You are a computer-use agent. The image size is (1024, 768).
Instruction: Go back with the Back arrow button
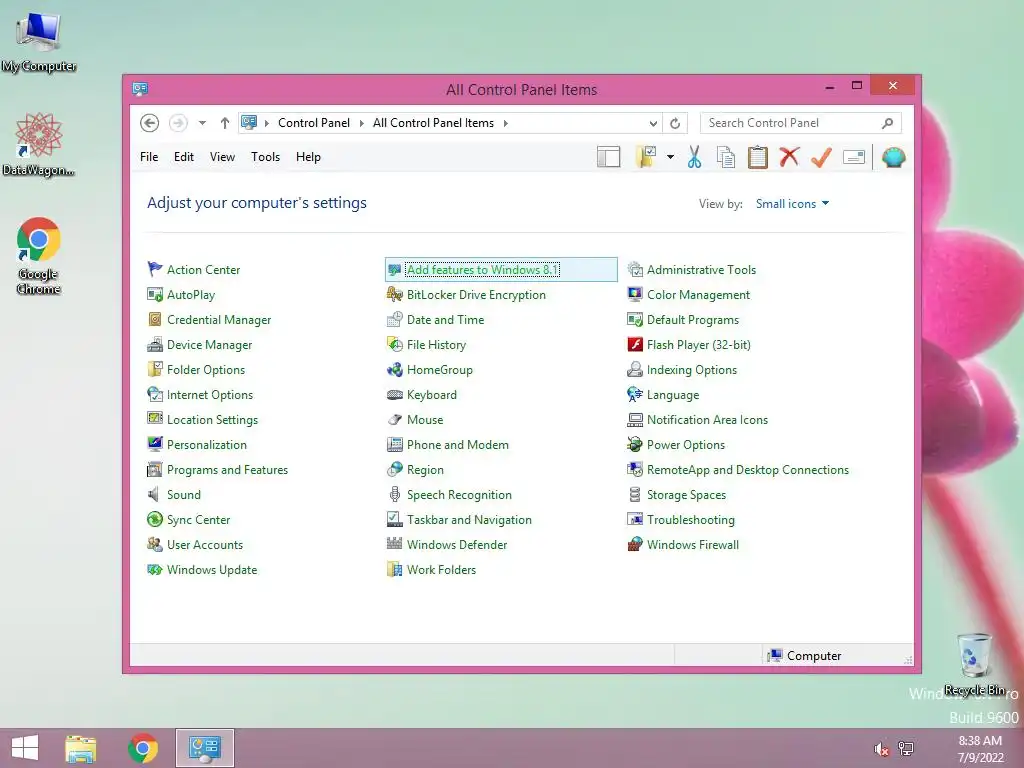150,123
